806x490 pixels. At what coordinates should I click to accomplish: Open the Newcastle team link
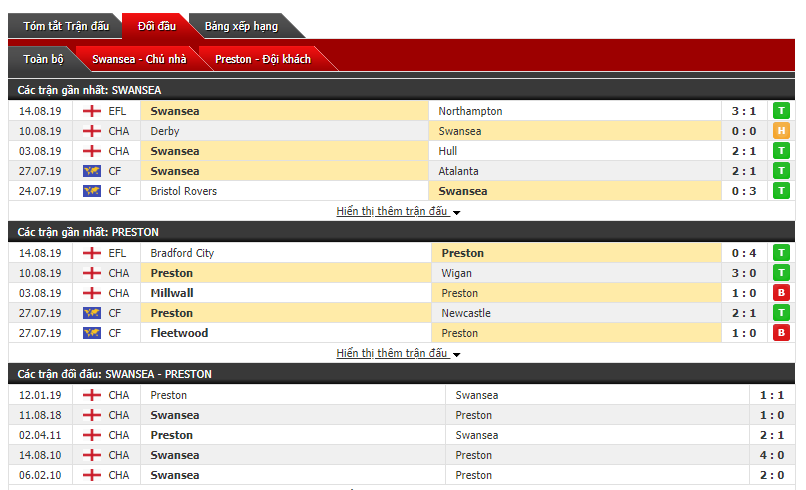coord(466,313)
